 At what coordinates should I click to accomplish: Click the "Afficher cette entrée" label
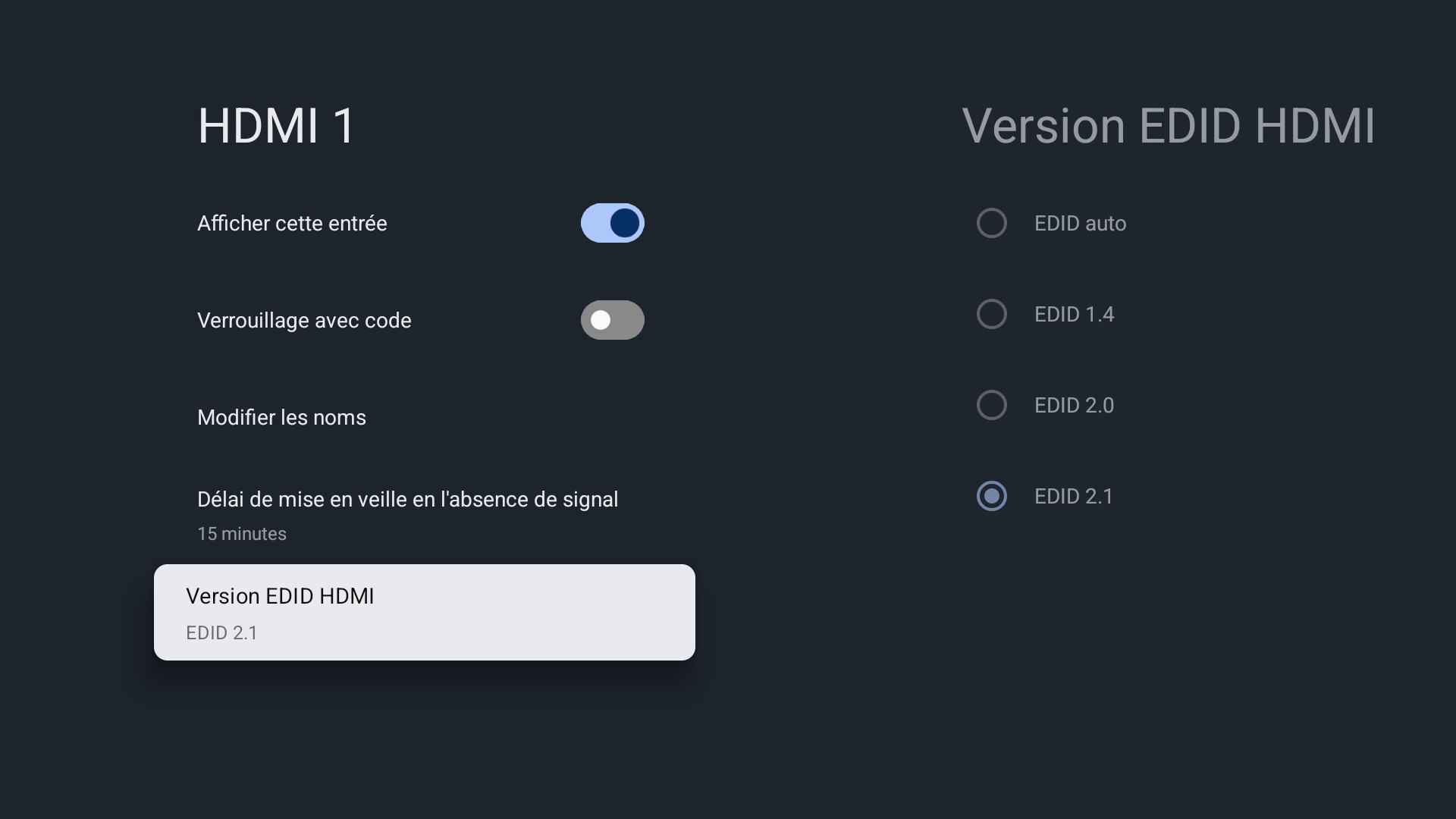tap(292, 223)
